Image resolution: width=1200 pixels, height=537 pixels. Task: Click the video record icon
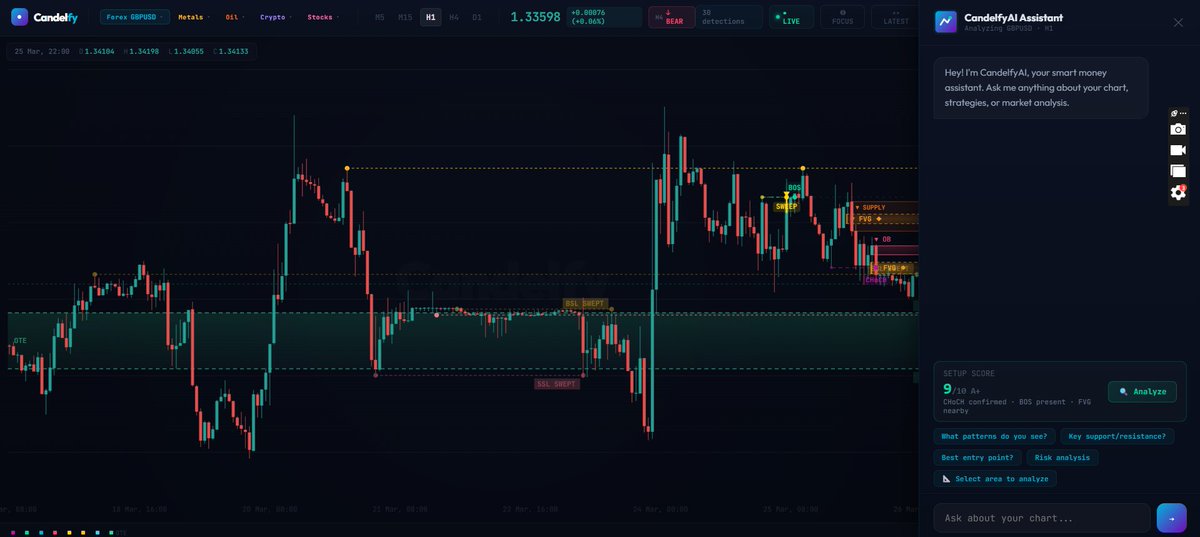(x=1178, y=150)
